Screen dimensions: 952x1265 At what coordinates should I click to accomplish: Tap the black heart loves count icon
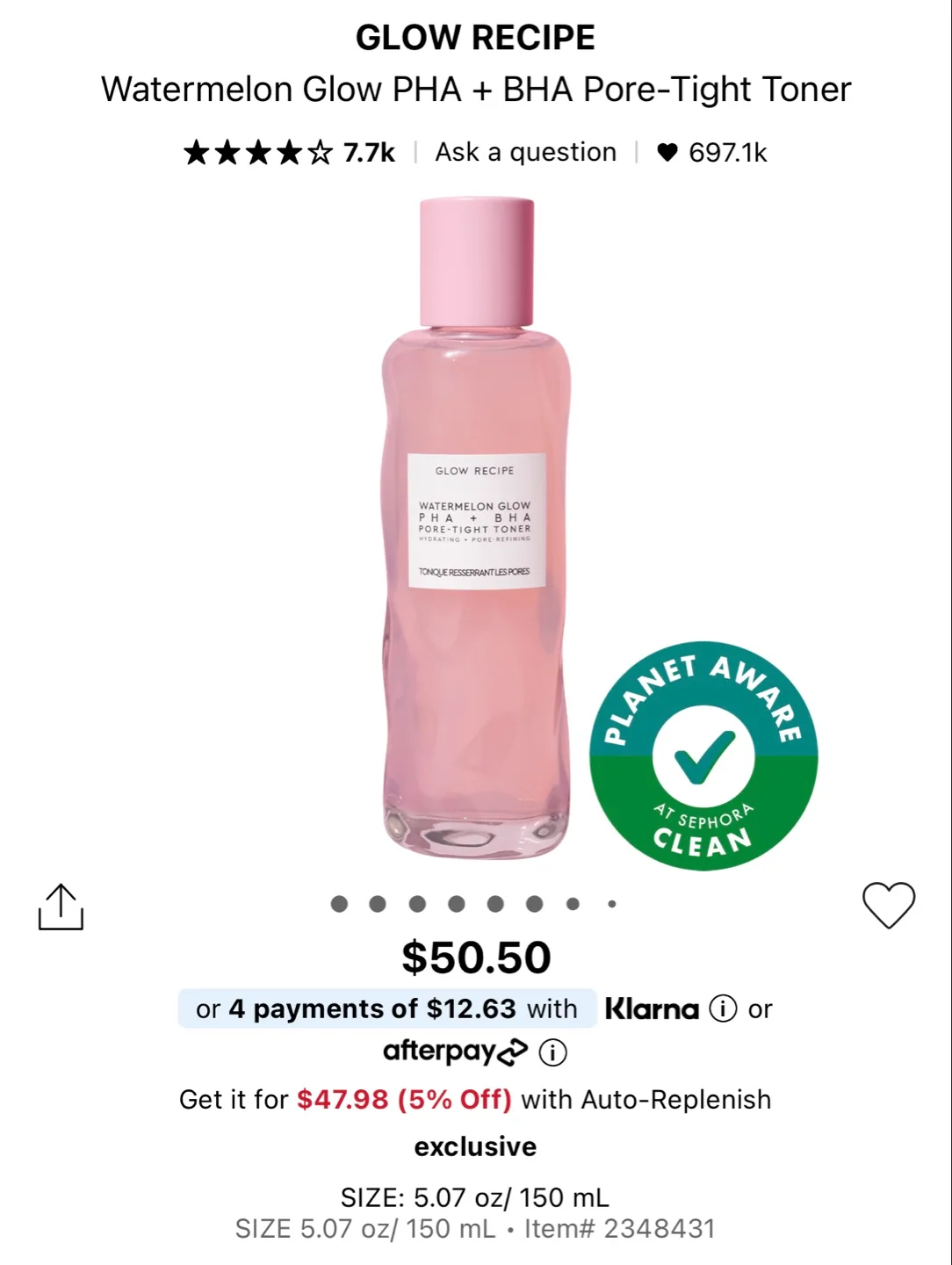(667, 153)
